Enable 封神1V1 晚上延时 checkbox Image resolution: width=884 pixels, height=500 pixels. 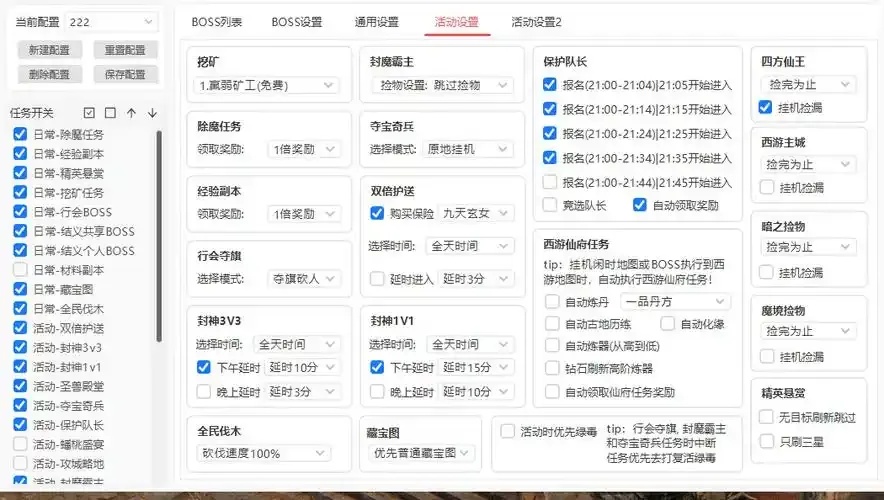point(377,391)
